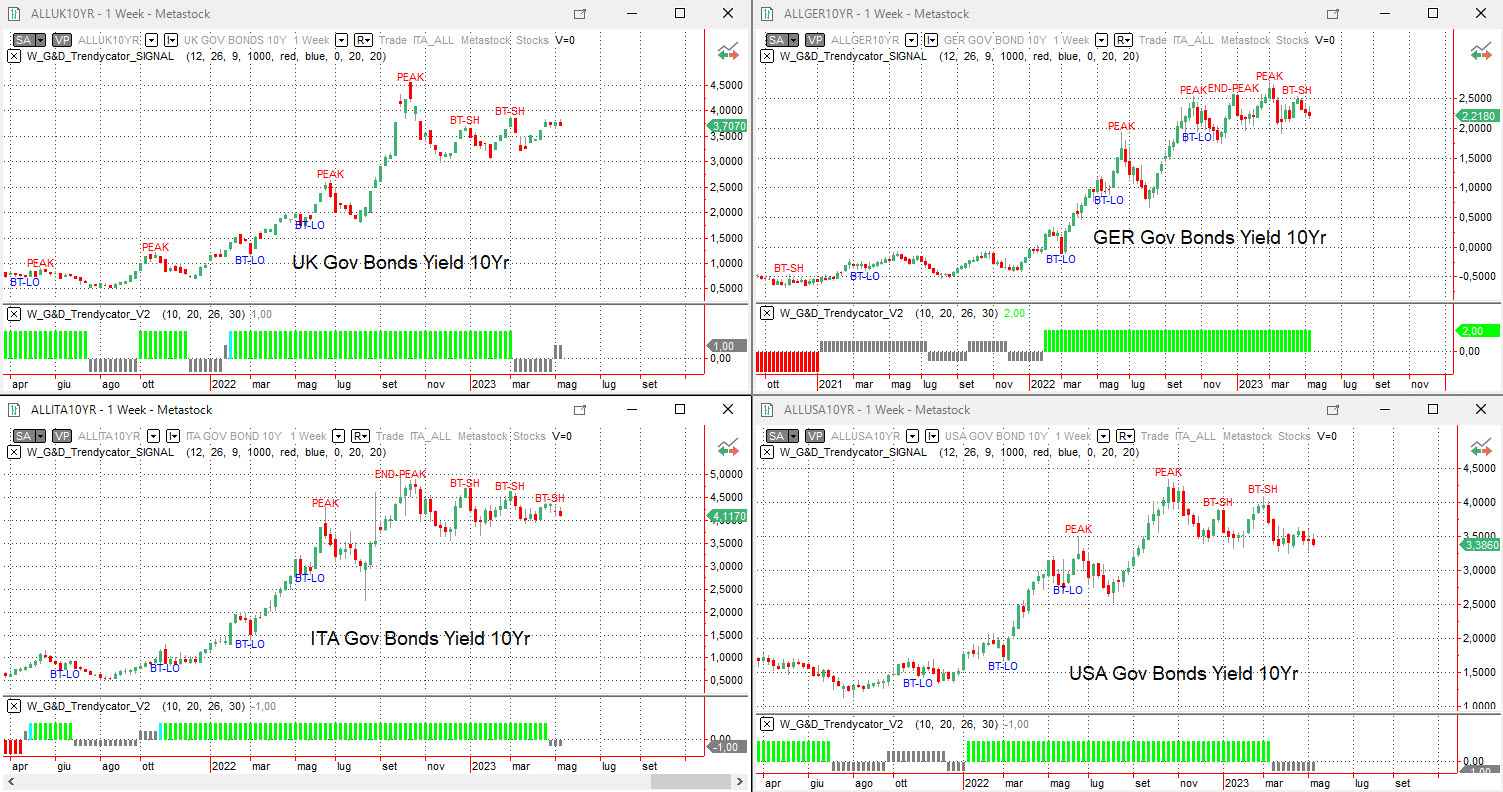Click the trade arrows icon in the USA chart

(x=1481, y=447)
